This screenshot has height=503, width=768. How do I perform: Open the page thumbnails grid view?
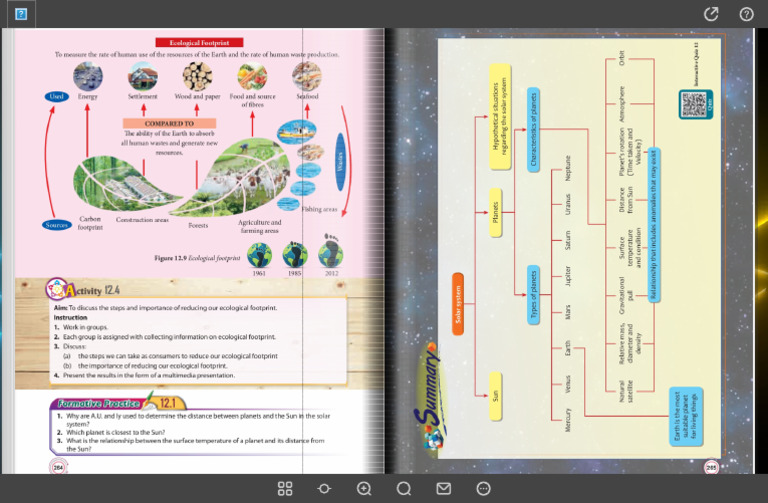click(285, 488)
